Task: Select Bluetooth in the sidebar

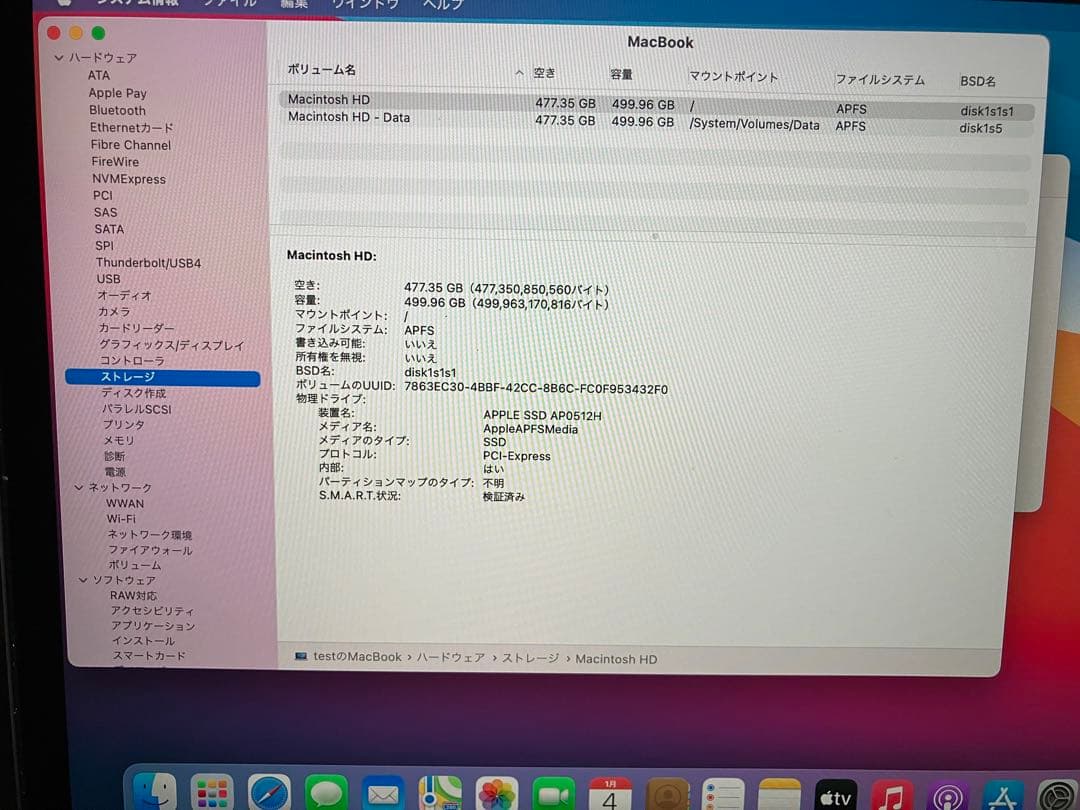Action: pyautogui.click(x=117, y=110)
